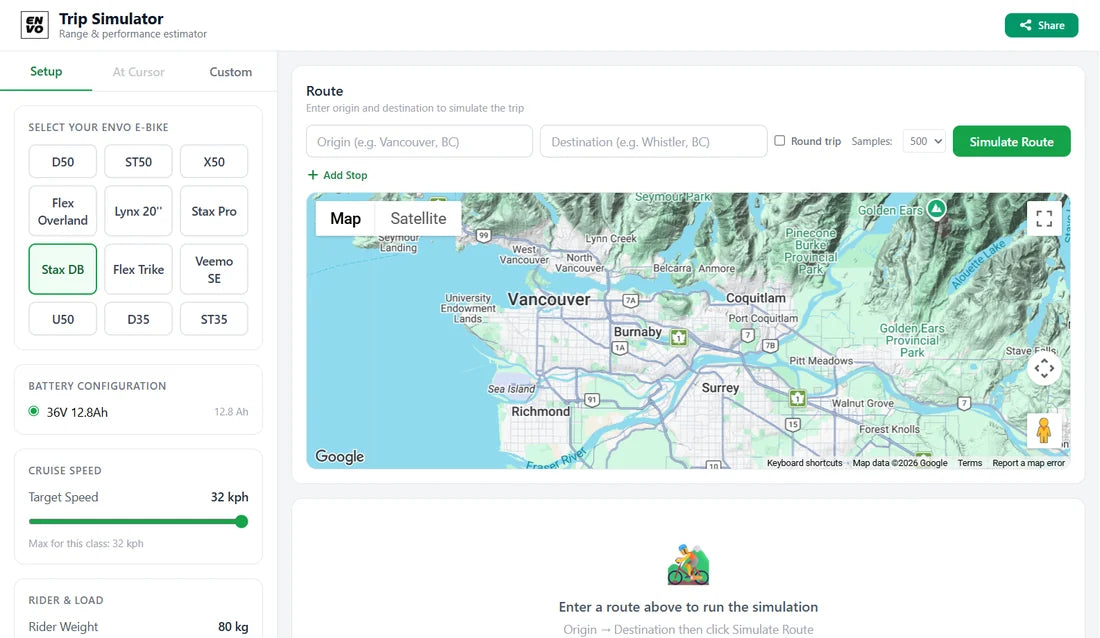1100x638 pixels.
Task: Select the Lynx 20'' e-bike
Action: point(138,211)
